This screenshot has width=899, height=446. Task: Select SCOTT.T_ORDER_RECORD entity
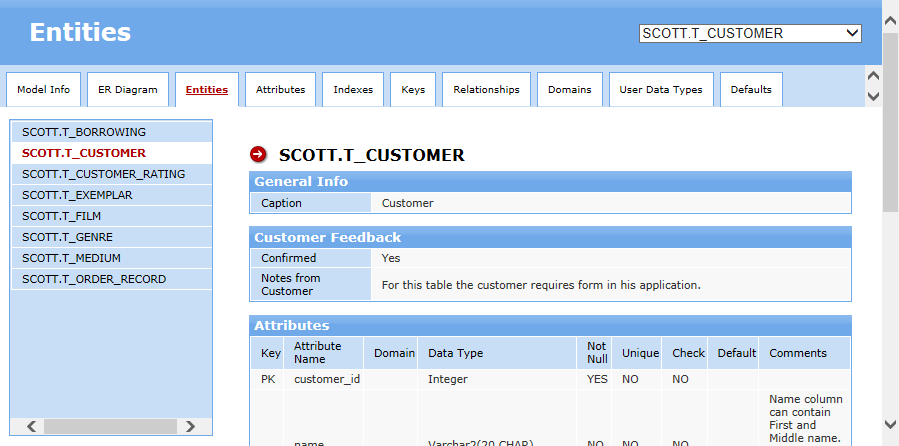94,279
